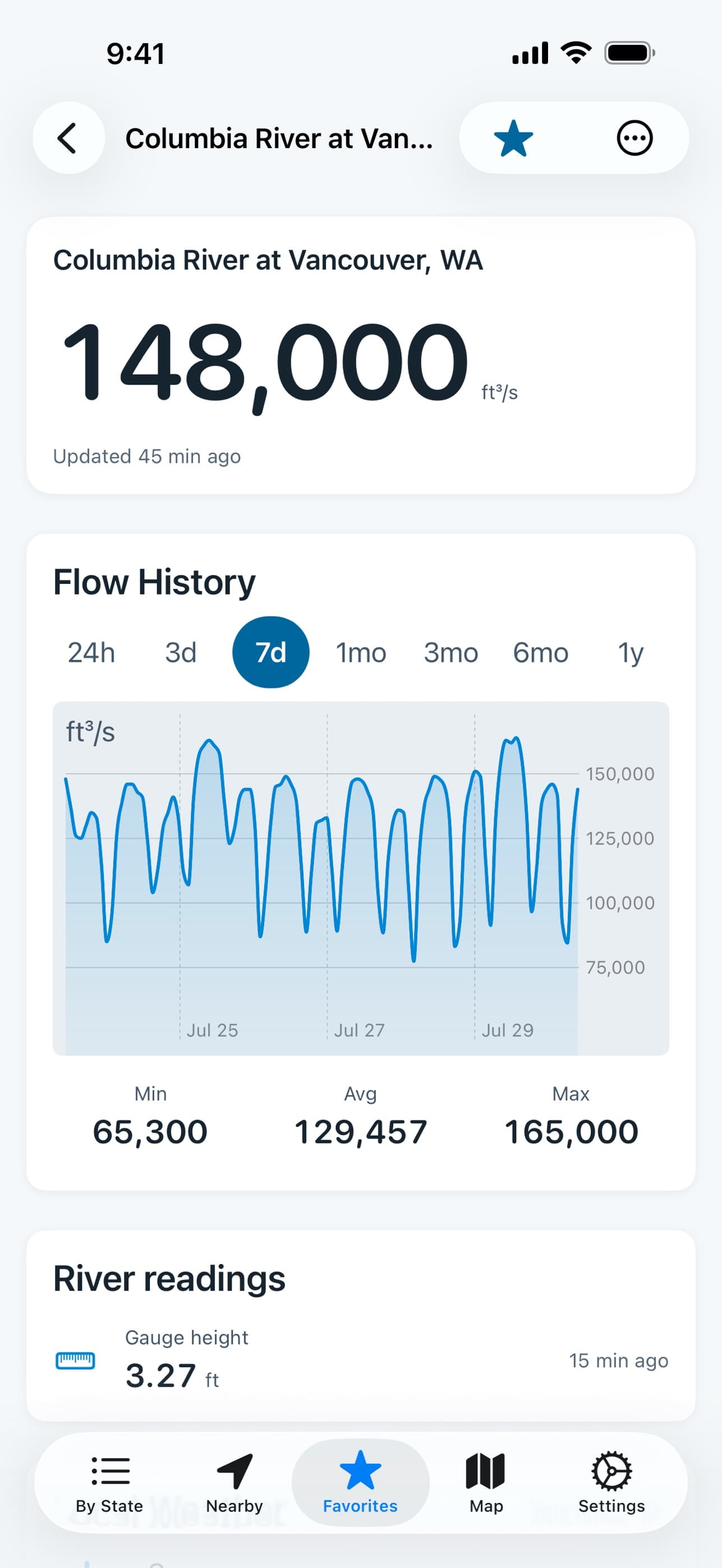
Task: Tap the truncated 'Columbia River at Van...' header title
Action: click(x=279, y=139)
